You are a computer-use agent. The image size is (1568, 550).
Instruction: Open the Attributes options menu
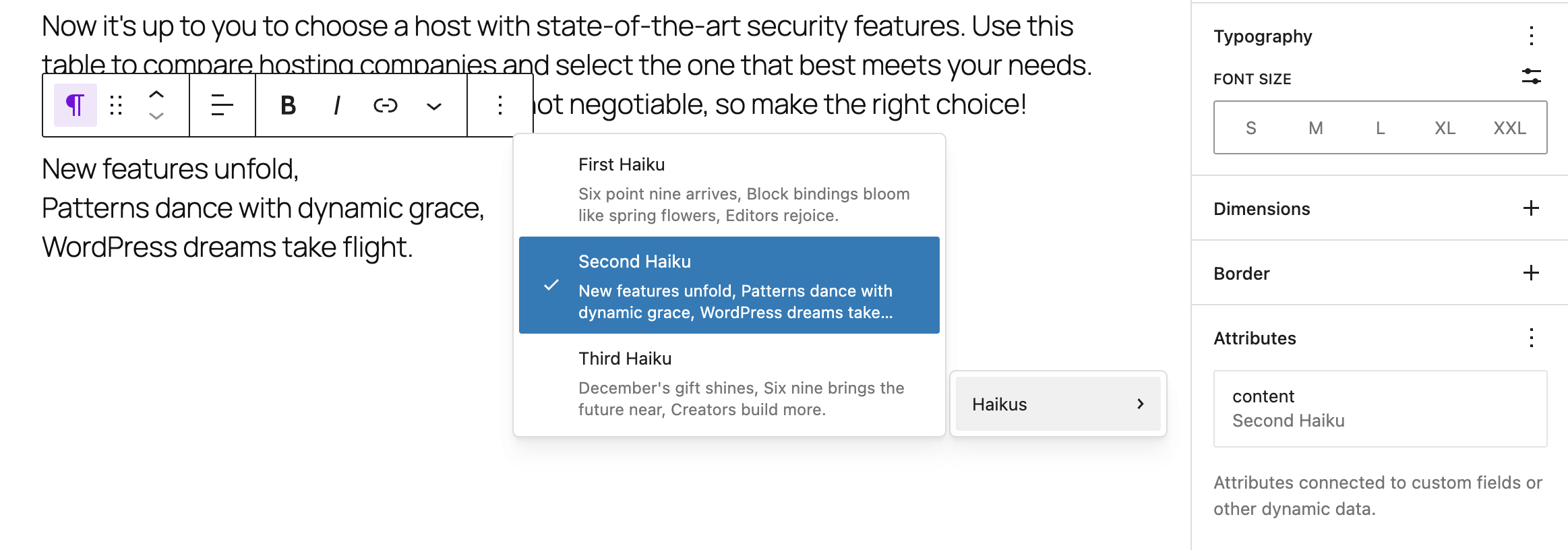[1532, 337]
